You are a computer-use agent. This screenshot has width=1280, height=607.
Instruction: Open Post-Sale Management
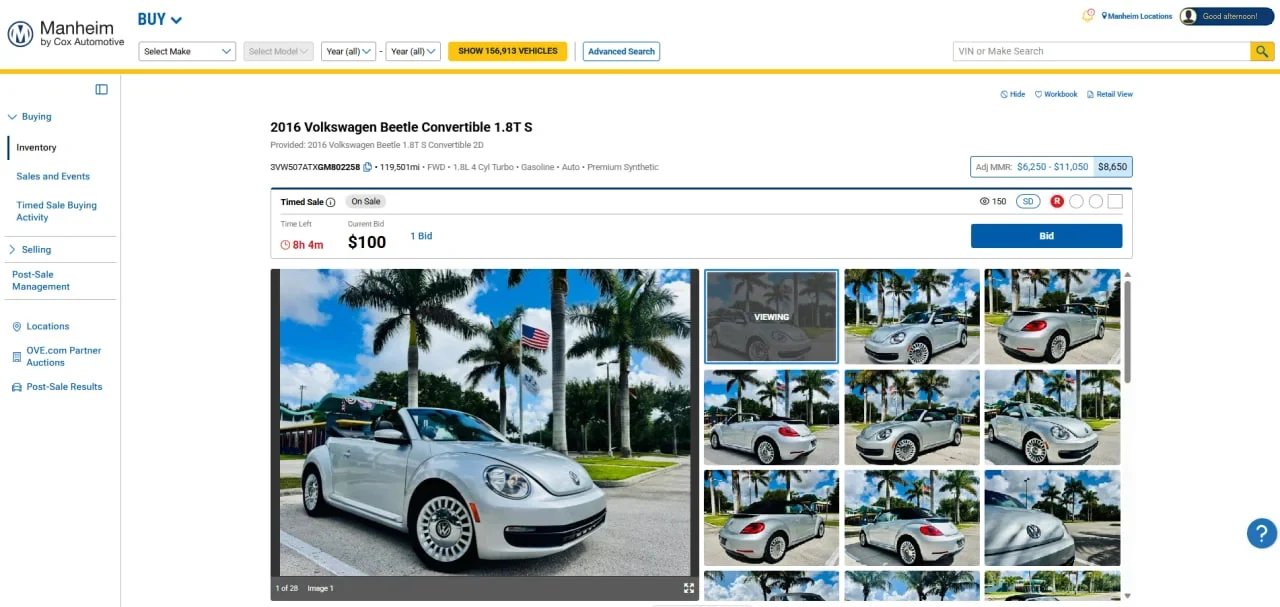tap(41, 280)
